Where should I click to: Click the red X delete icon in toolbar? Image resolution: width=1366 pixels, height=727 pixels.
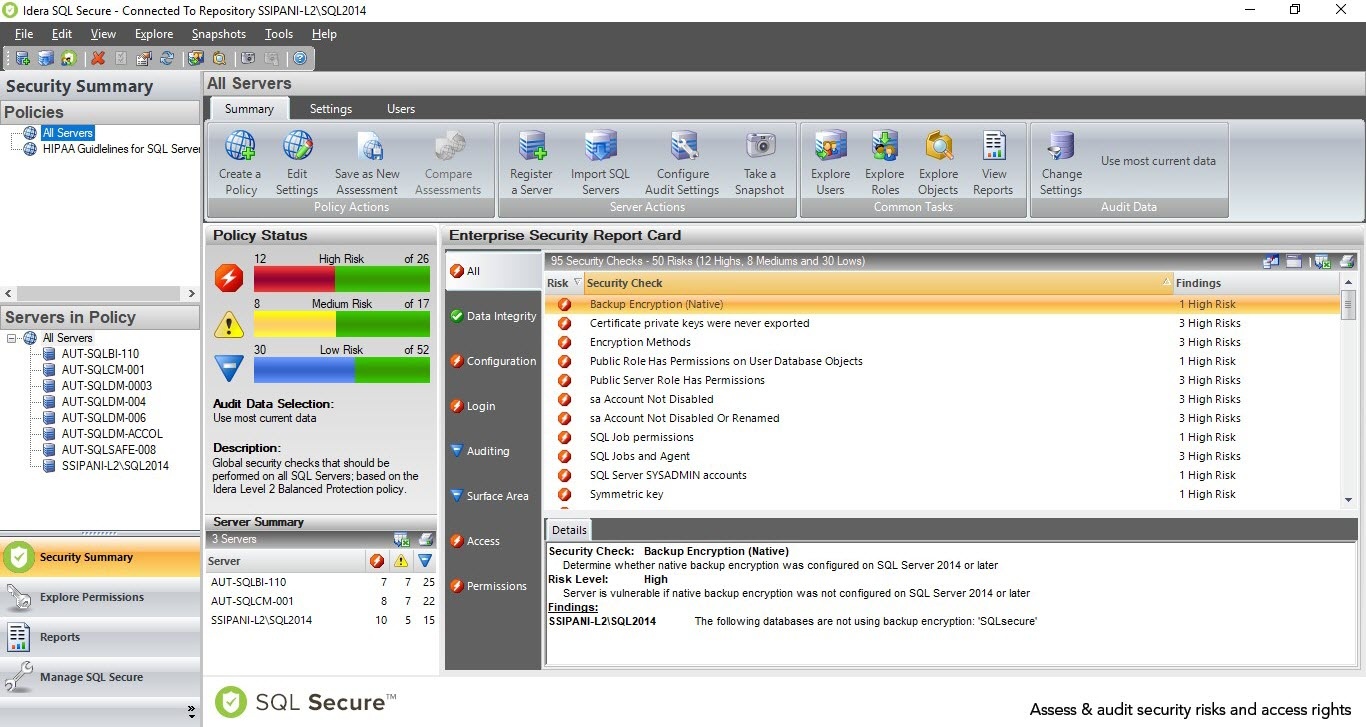tap(98, 58)
